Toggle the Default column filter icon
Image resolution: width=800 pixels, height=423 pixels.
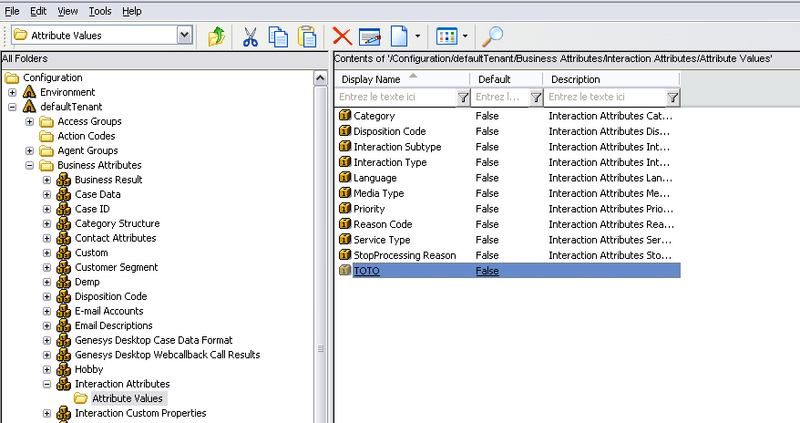tap(536, 97)
